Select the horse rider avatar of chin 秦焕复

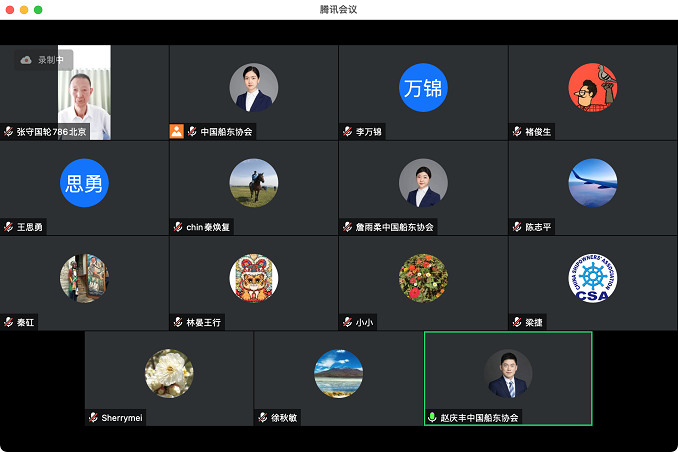coord(254,183)
